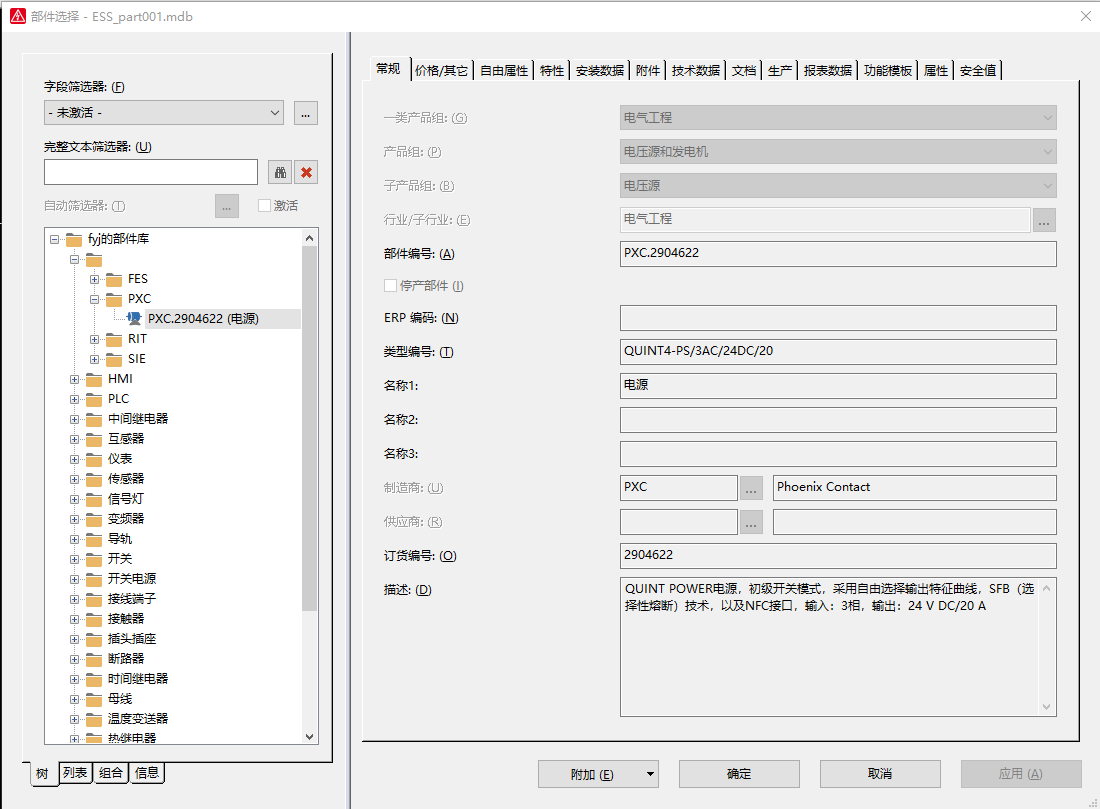Switch to the 价格/其它 tab

coord(441,70)
